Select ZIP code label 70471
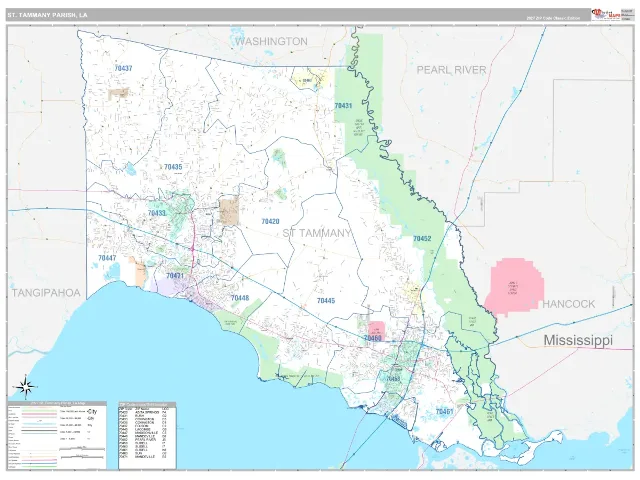640x480 pixels. click(175, 276)
